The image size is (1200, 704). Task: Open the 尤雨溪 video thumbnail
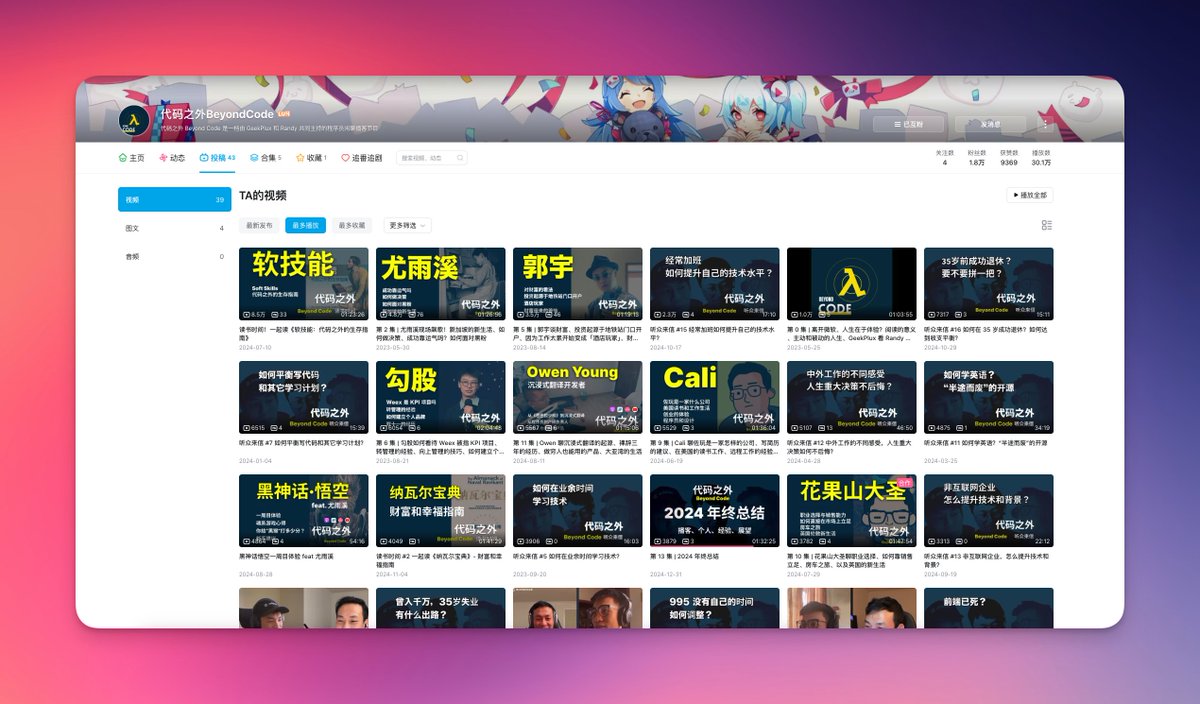click(x=440, y=284)
